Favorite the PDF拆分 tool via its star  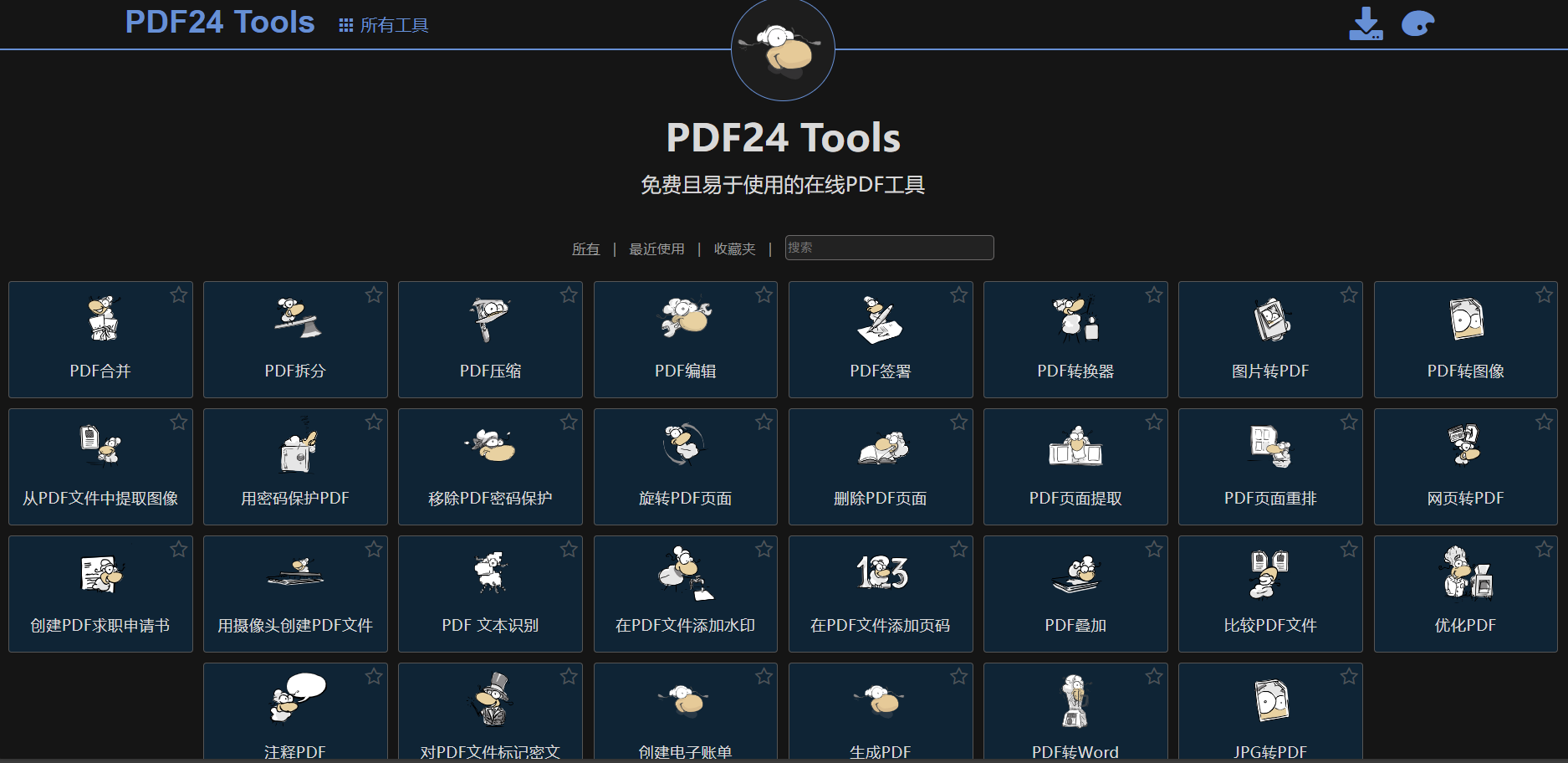pos(375,294)
